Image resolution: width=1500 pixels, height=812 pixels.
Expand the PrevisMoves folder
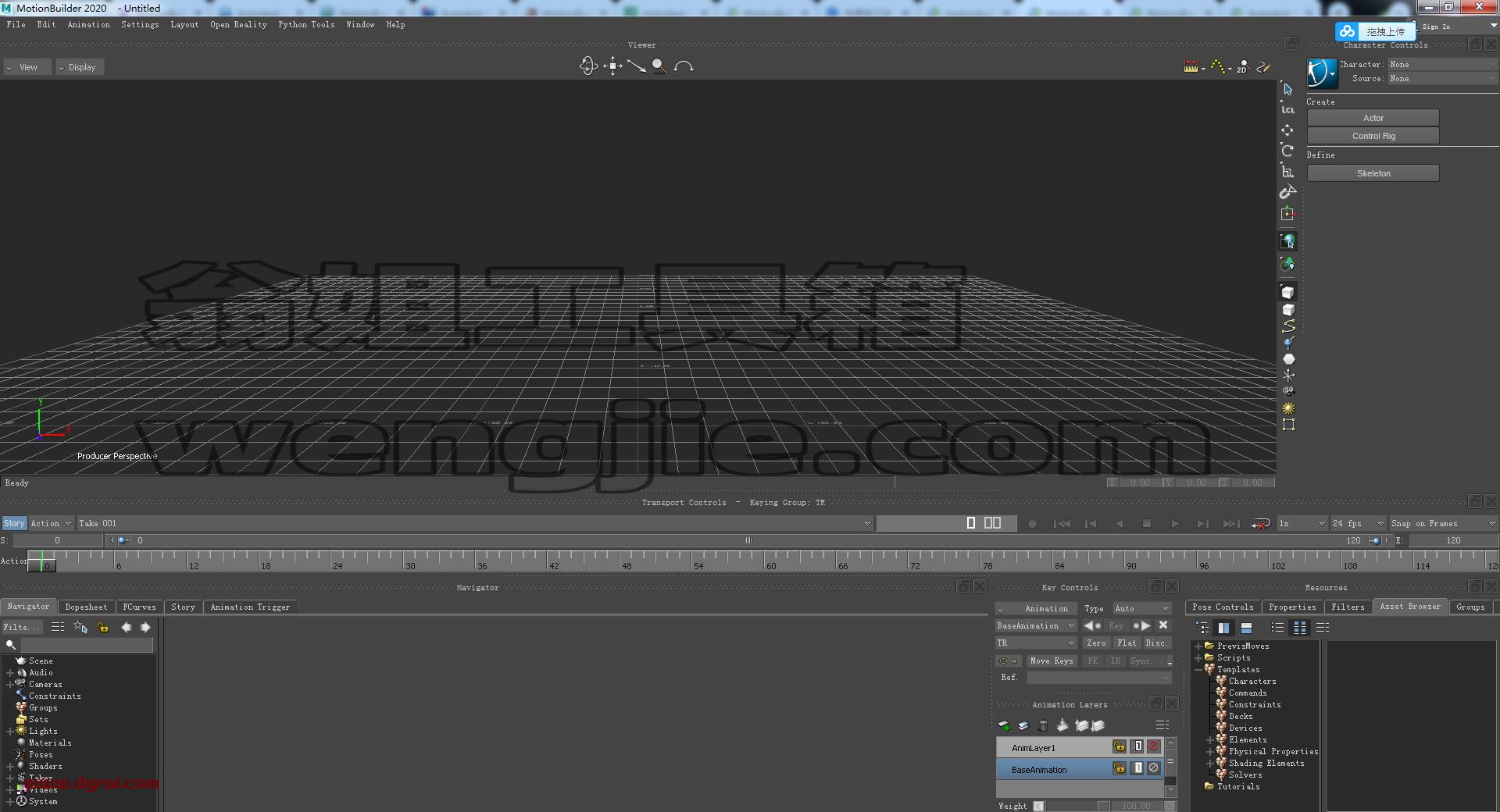(x=1198, y=646)
